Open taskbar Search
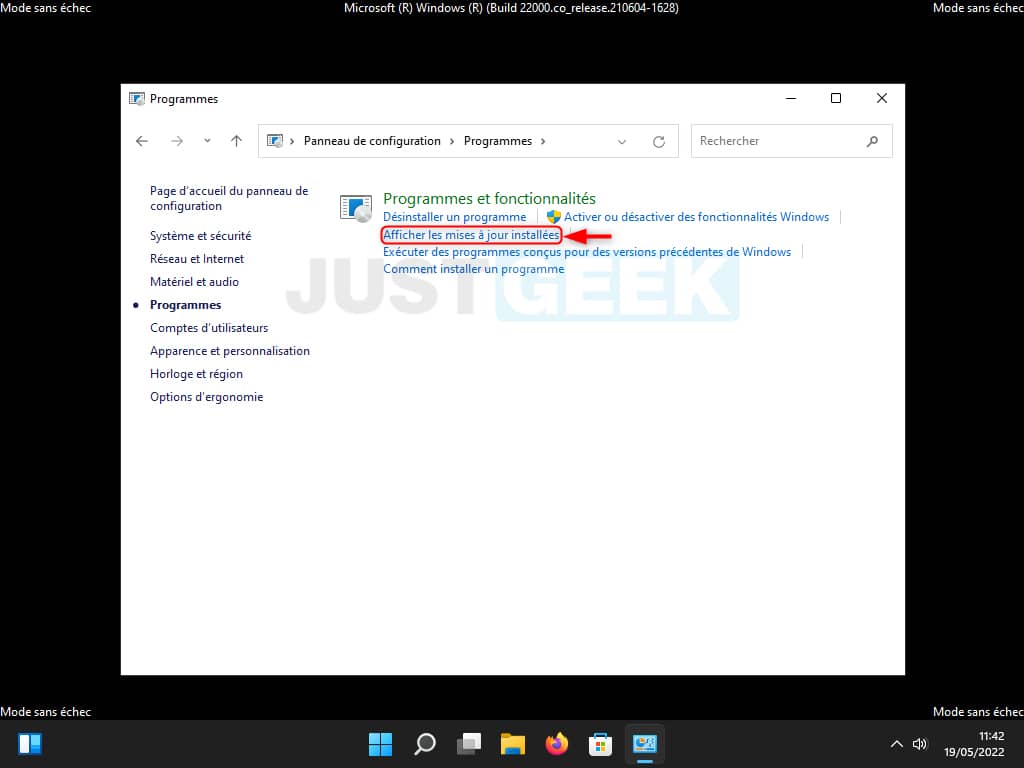The image size is (1024, 768). click(425, 744)
